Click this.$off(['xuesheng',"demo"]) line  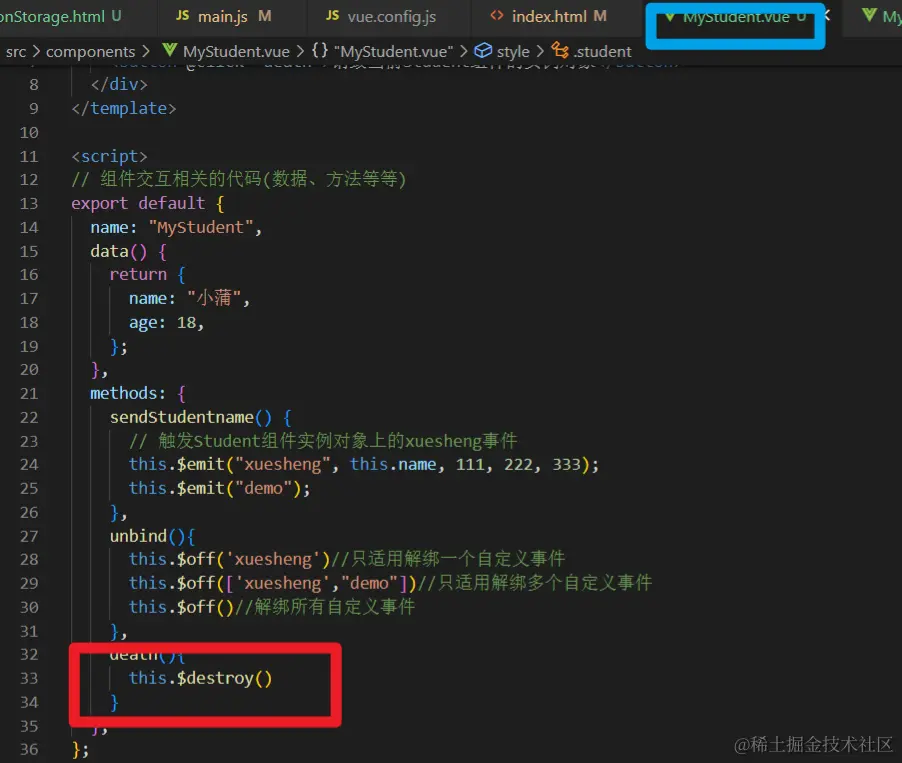[391, 583]
